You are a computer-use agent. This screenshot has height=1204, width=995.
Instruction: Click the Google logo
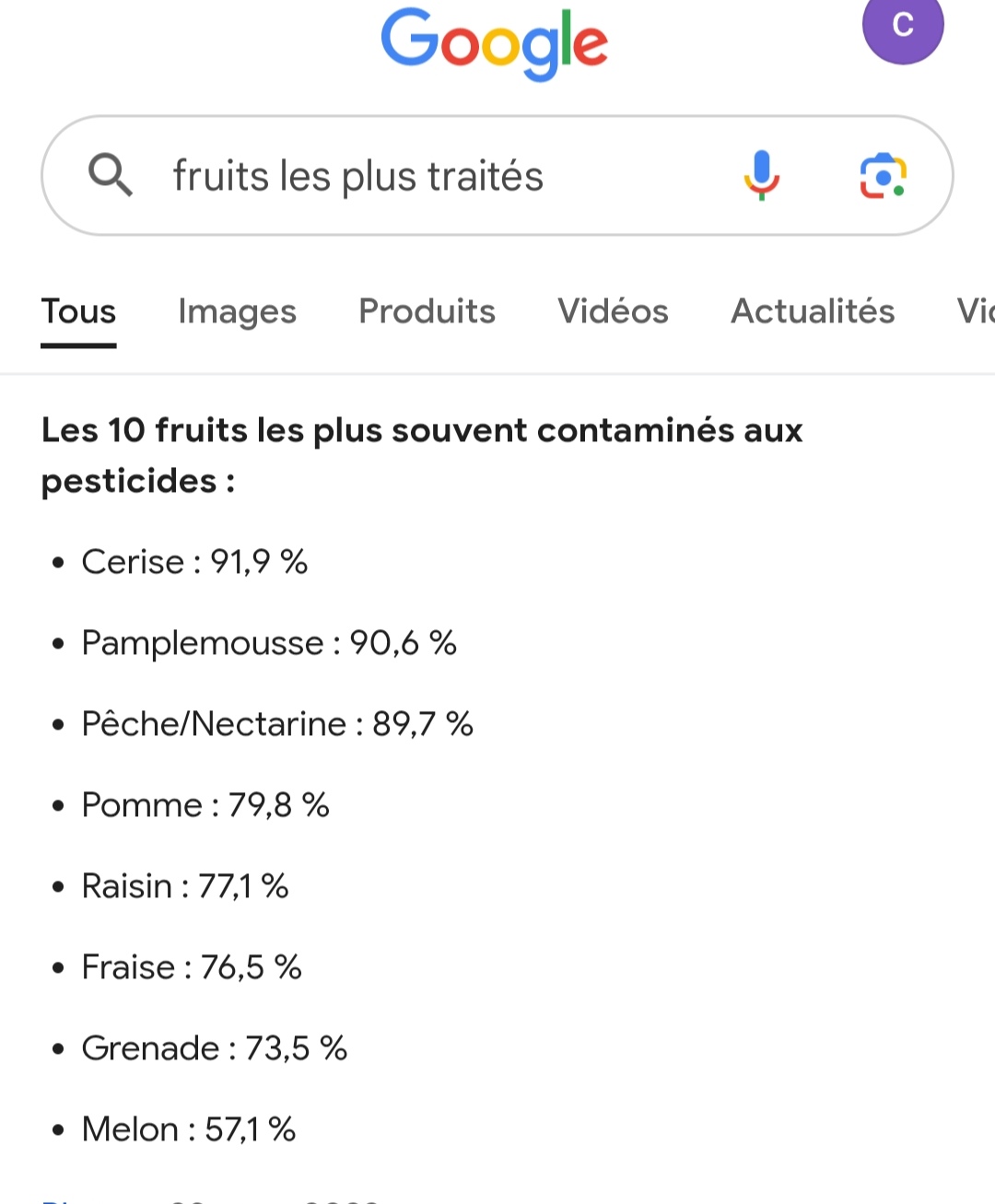tap(495, 43)
